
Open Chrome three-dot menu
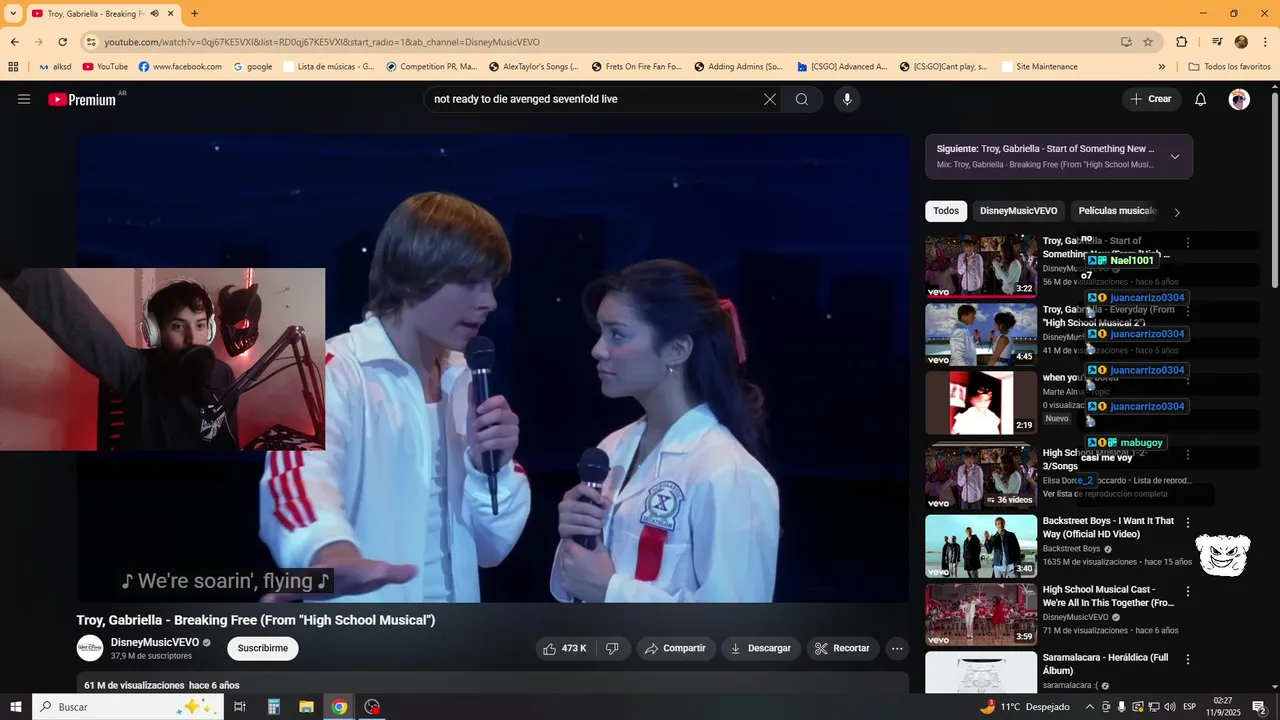[x=1264, y=42]
